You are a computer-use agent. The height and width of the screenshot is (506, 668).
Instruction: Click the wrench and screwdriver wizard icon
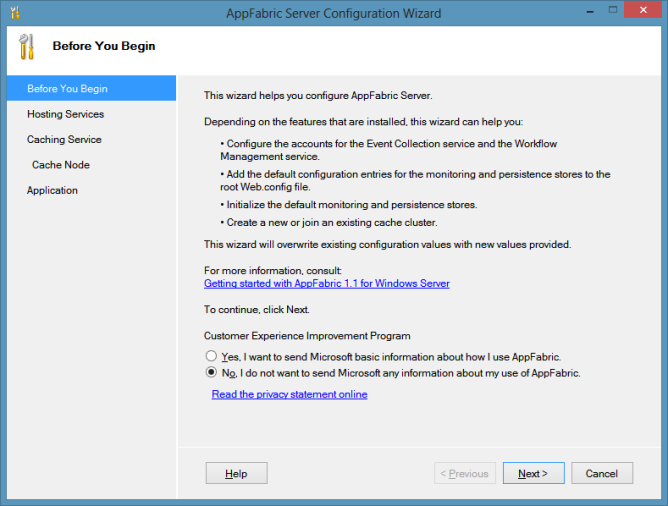point(27,47)
